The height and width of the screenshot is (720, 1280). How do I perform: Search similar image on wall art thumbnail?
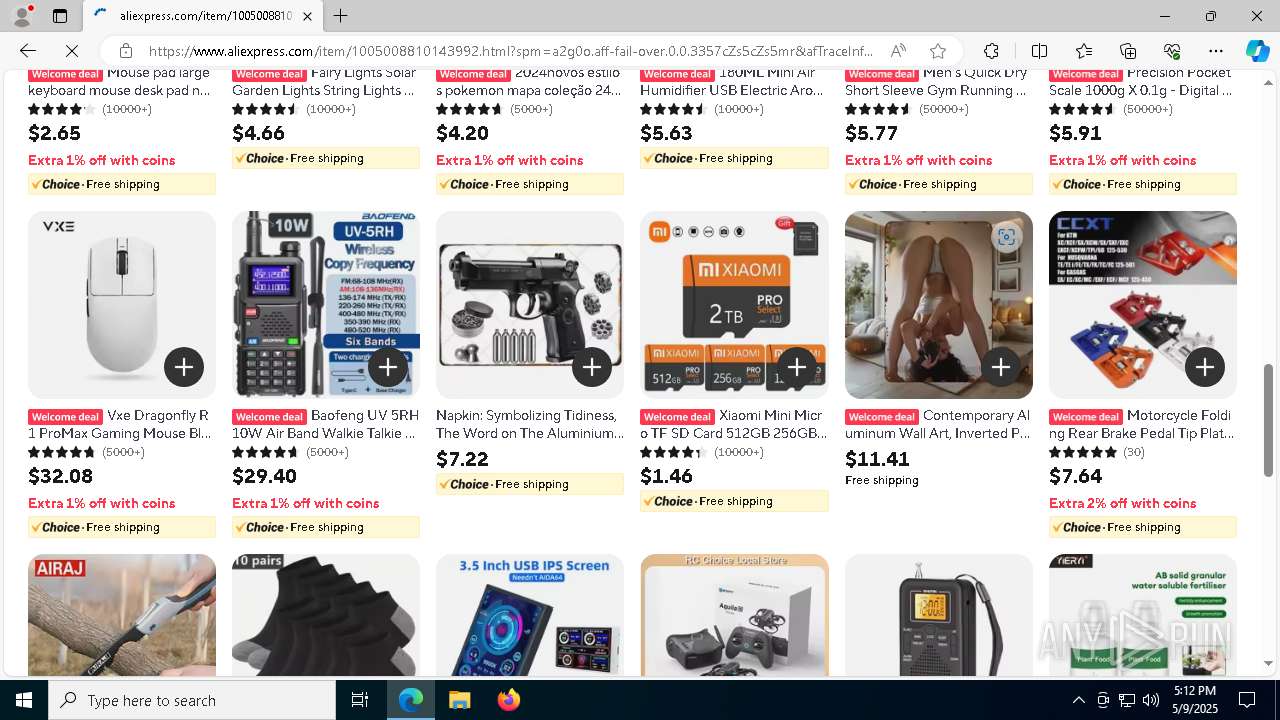coord(1006,237)
